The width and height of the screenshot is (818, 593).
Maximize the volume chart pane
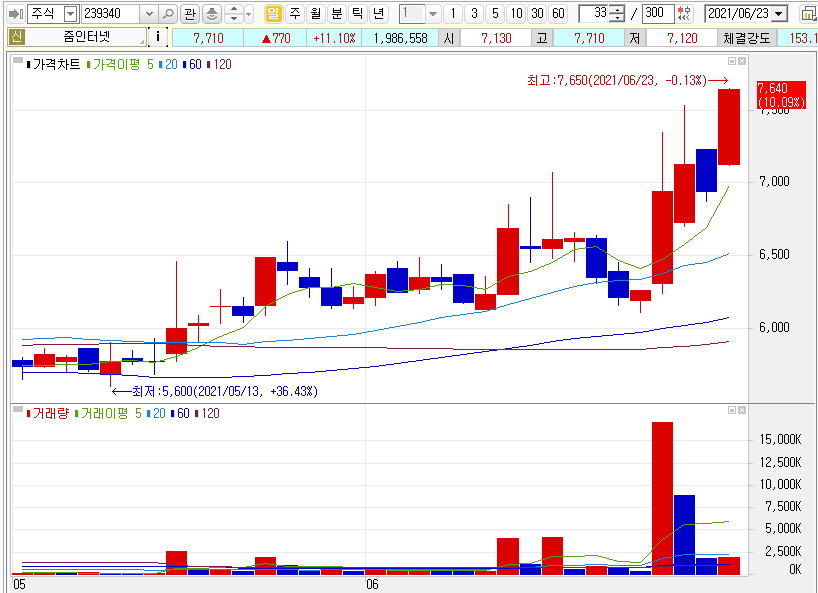pos(732,410)
